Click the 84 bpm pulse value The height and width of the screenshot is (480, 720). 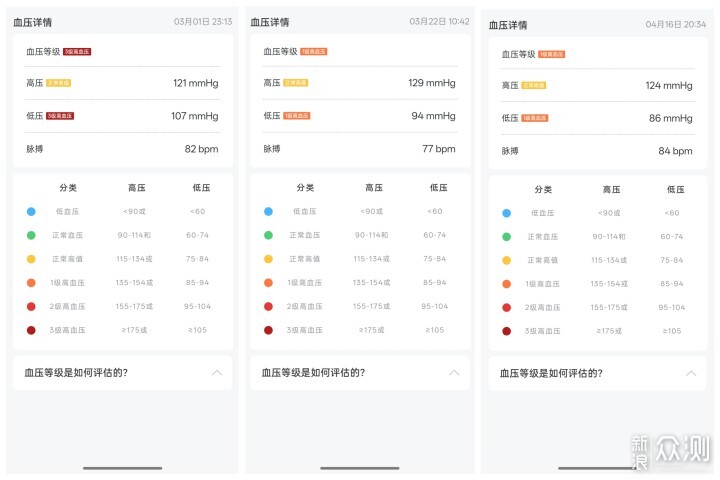tap(675, 151)
